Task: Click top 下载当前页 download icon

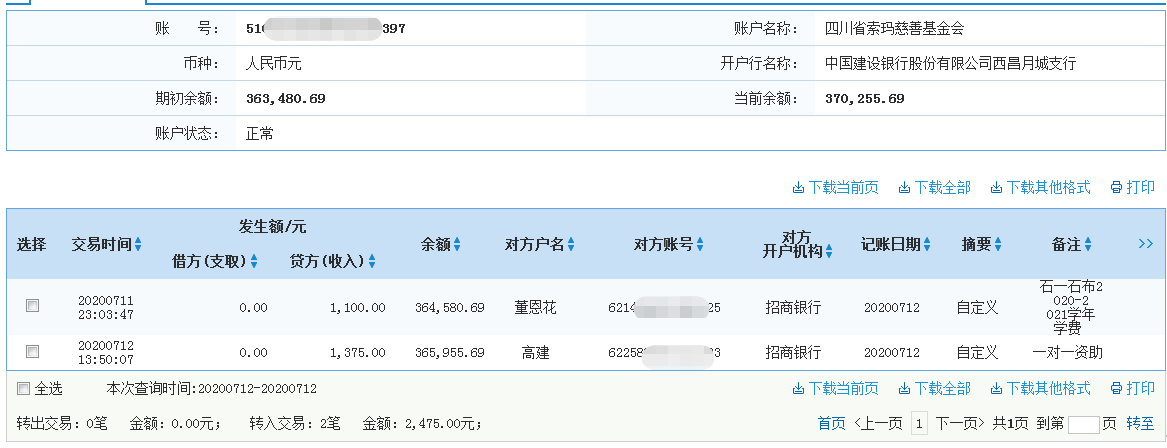Action: tap(798, 187)
